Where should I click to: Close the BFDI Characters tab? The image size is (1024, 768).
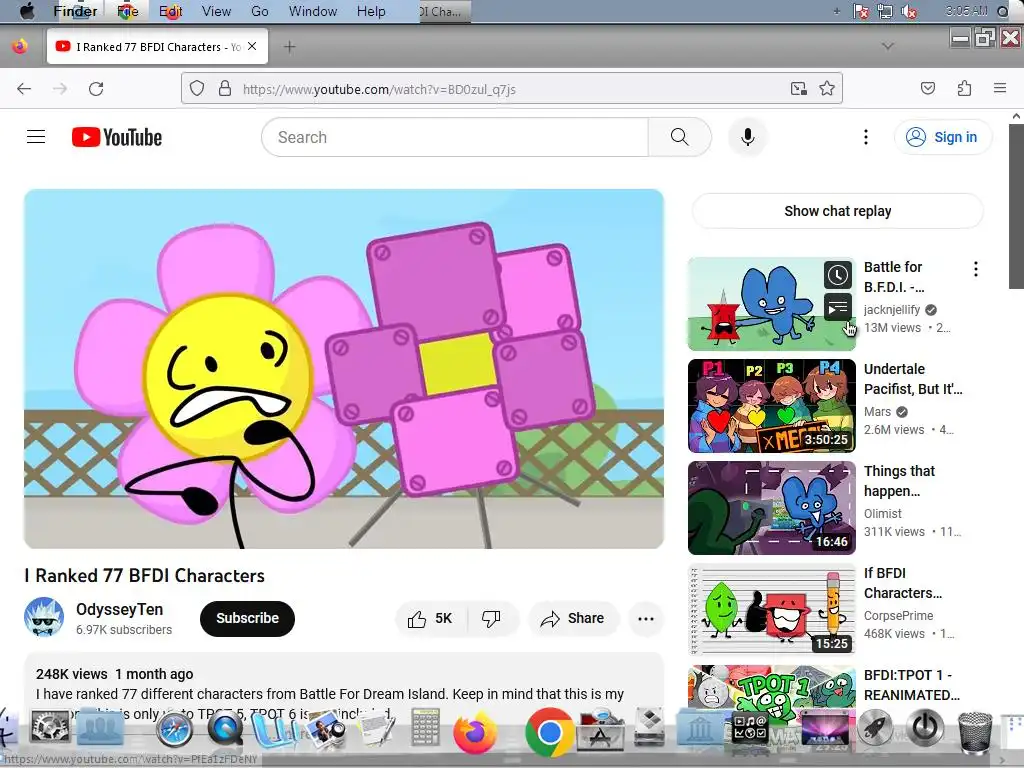point(252,46)
